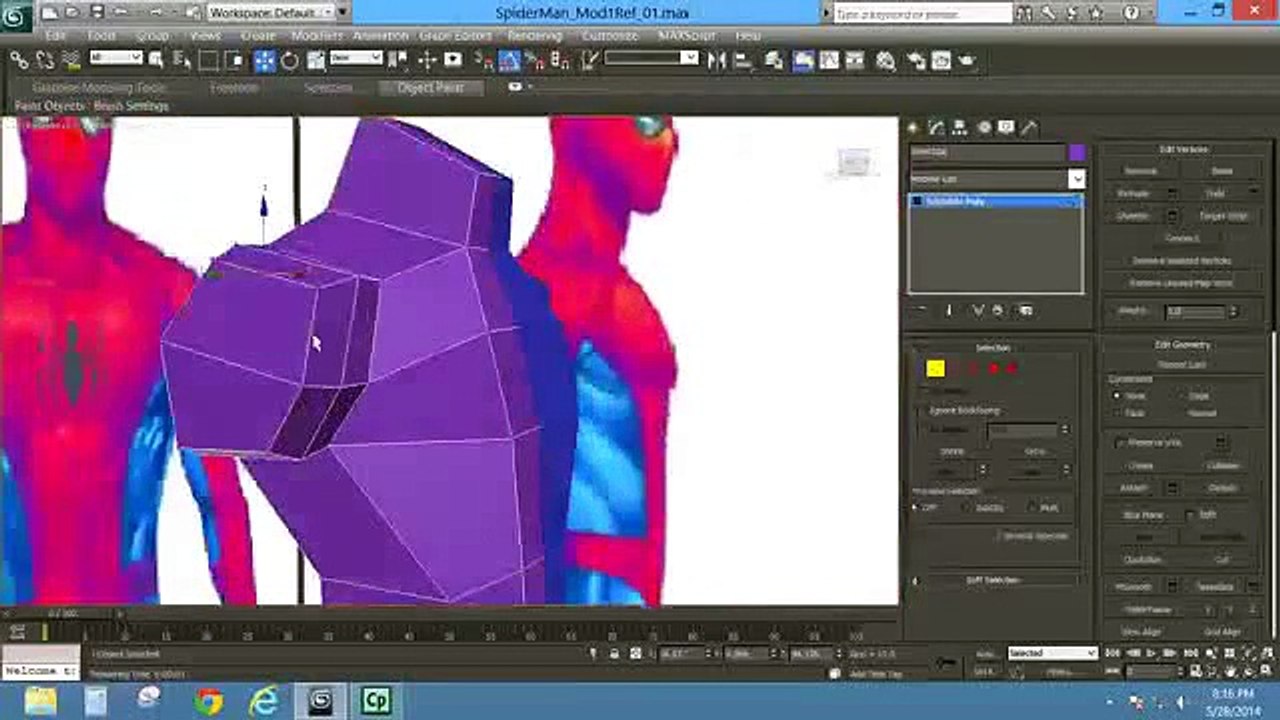Open Select by Name dialog
The width and height of the screenshot is (1280, 720).
click(182, 60)
